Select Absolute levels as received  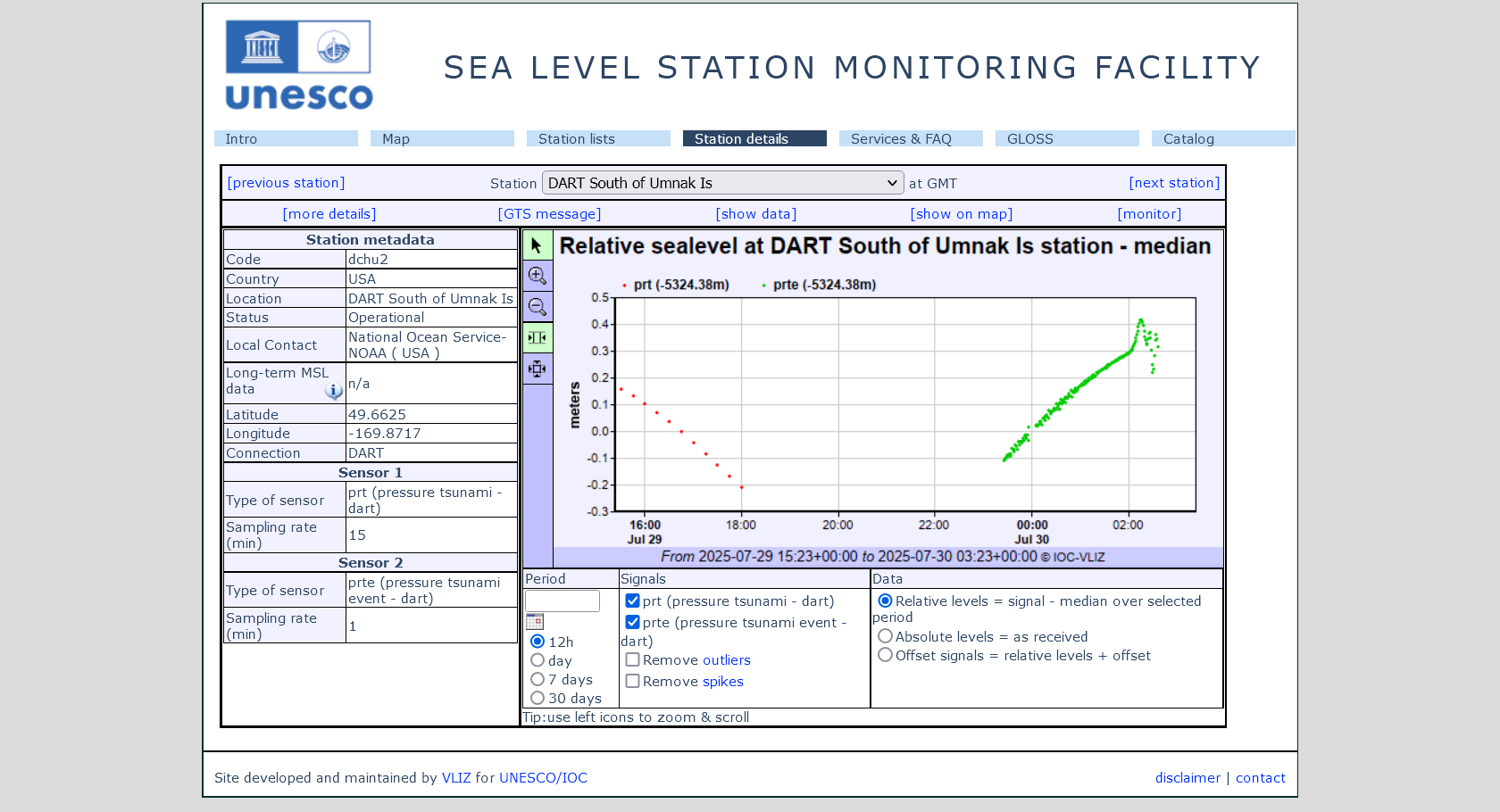point(885,636)
